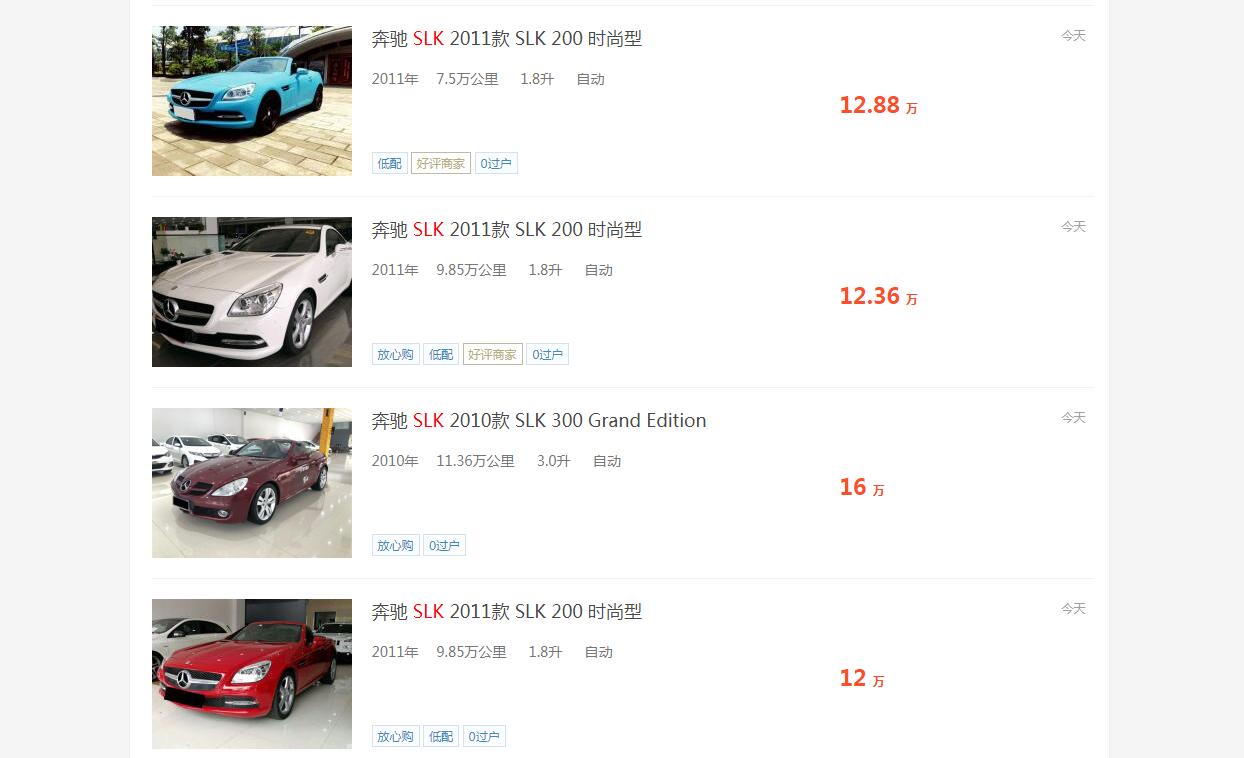The width and height of the screenshot is (1244, 758).
Task: Click 0过户 tag on the blue car listing
Action: click(x=496, y=163)
